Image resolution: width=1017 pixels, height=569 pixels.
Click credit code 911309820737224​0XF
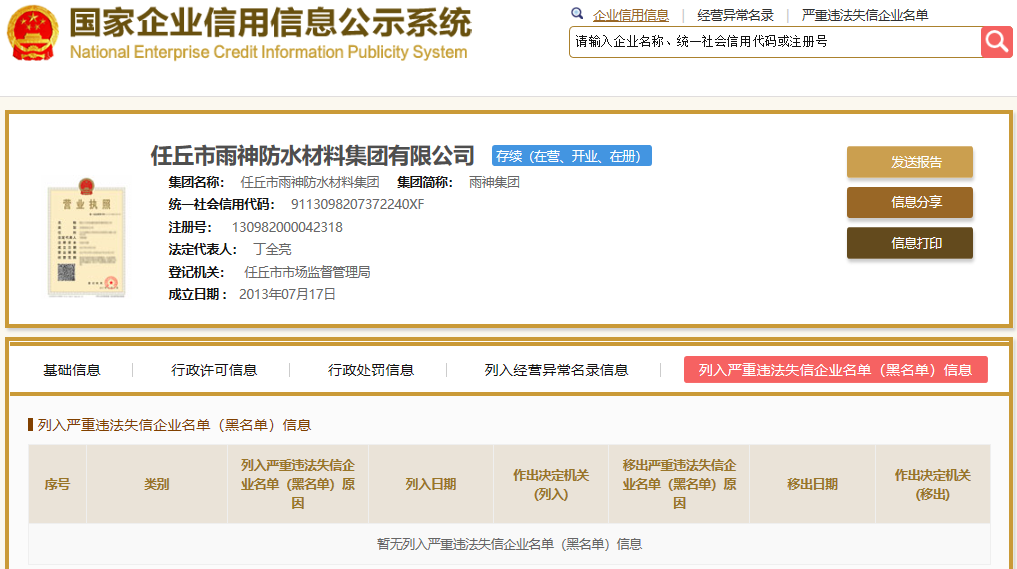pyautogui.click(x=357, y=204)
